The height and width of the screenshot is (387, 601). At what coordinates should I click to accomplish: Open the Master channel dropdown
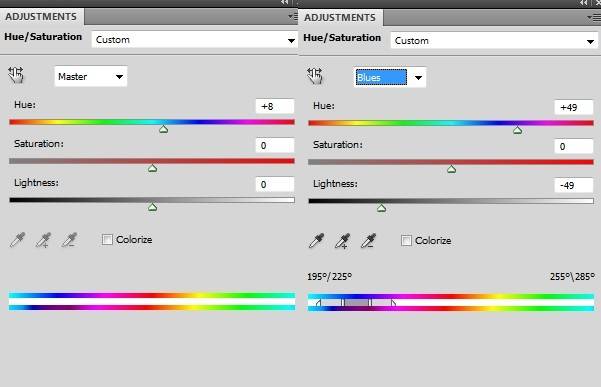pos(91,76)
